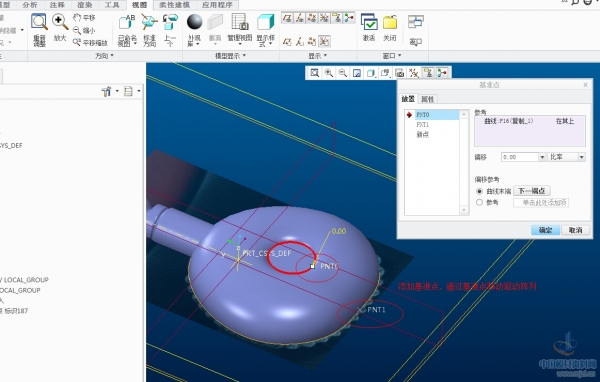Click the 确定 confirm button
The width and height of the screenshot is (600, 382).
[545, 230]
